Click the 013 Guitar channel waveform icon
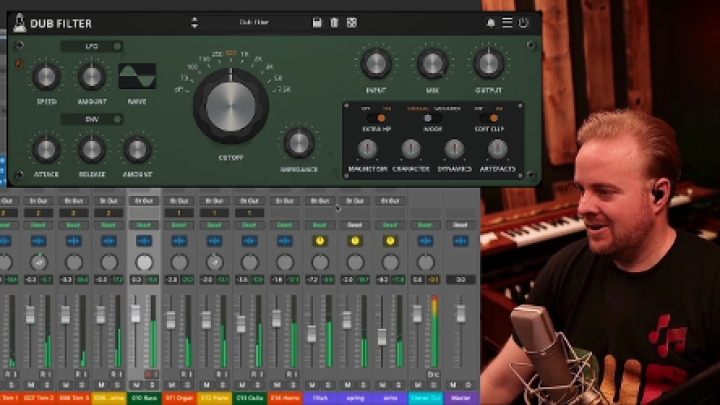 click(x=249, y=241)
